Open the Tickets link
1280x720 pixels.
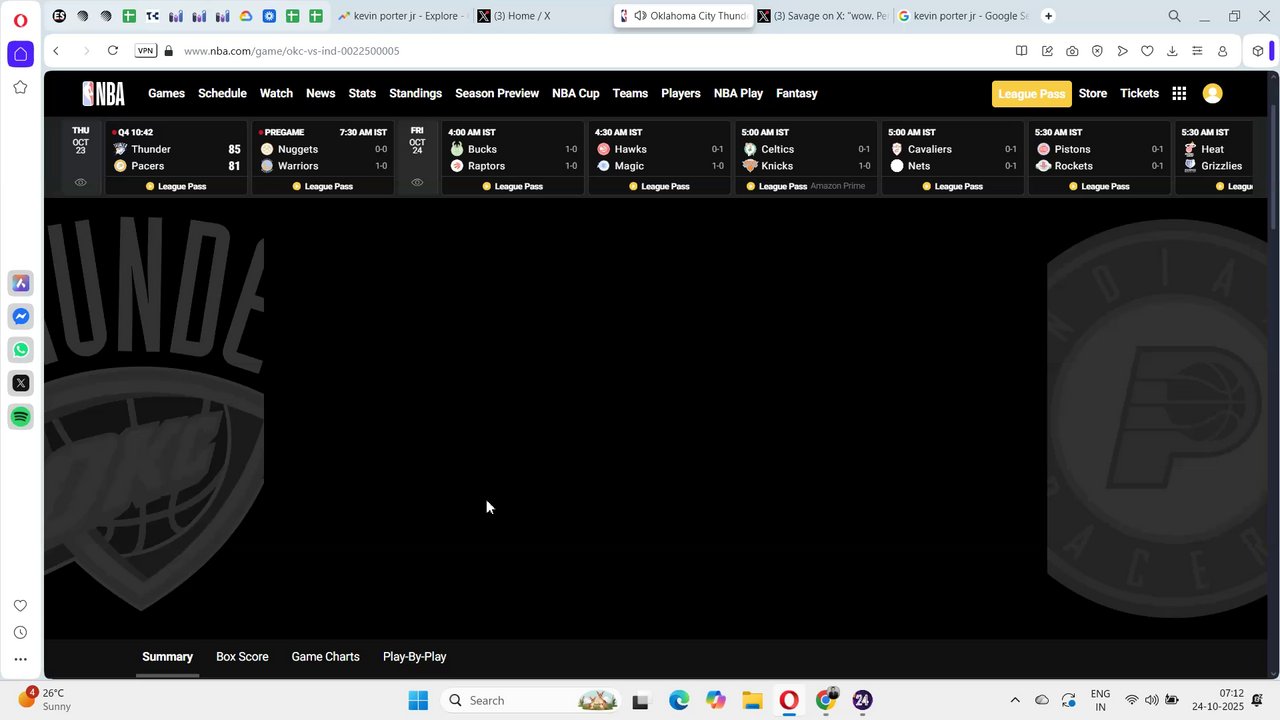coord(1139,93)
